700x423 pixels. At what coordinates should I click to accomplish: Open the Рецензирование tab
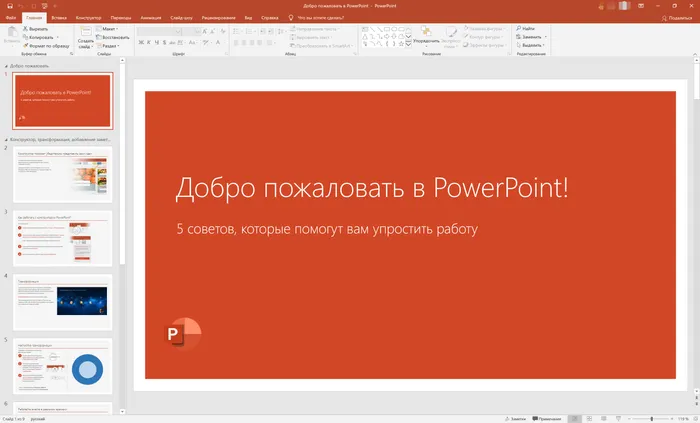[218, 18]
